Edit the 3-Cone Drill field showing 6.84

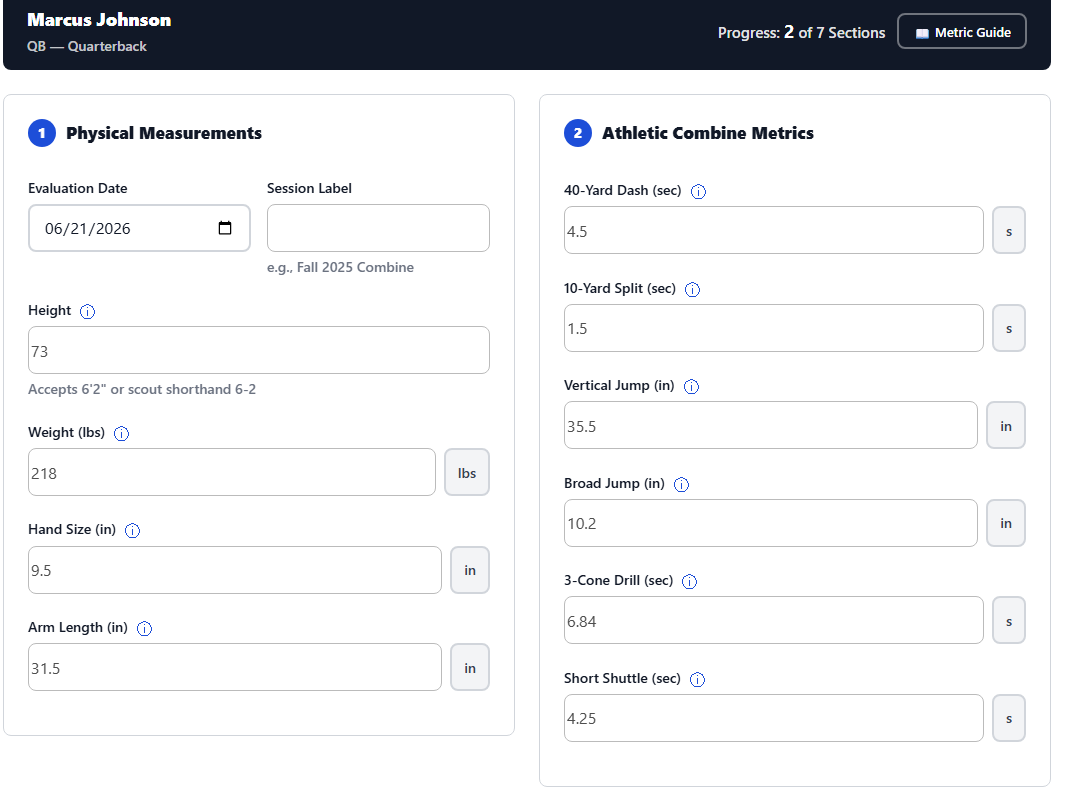[x=774, y=621]
